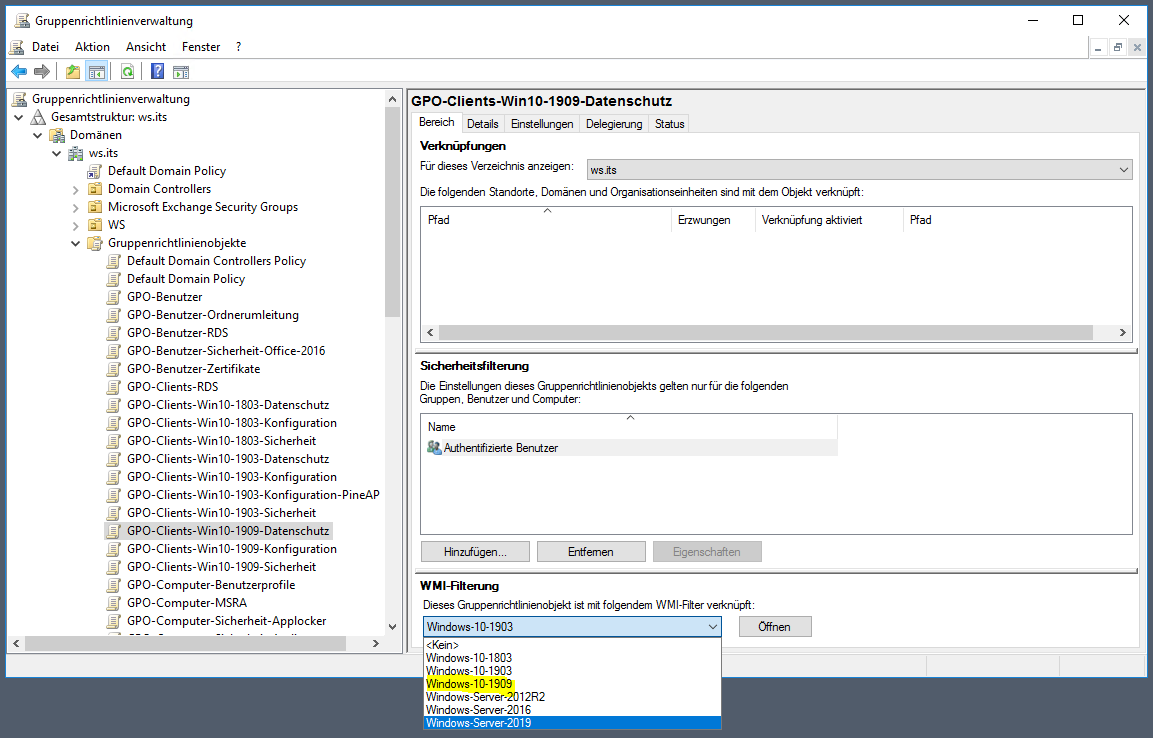Screen dimensions: 1153x738
Task: Select GPO-Benutzer-Zertifikate in the tree
Action: 193,369
